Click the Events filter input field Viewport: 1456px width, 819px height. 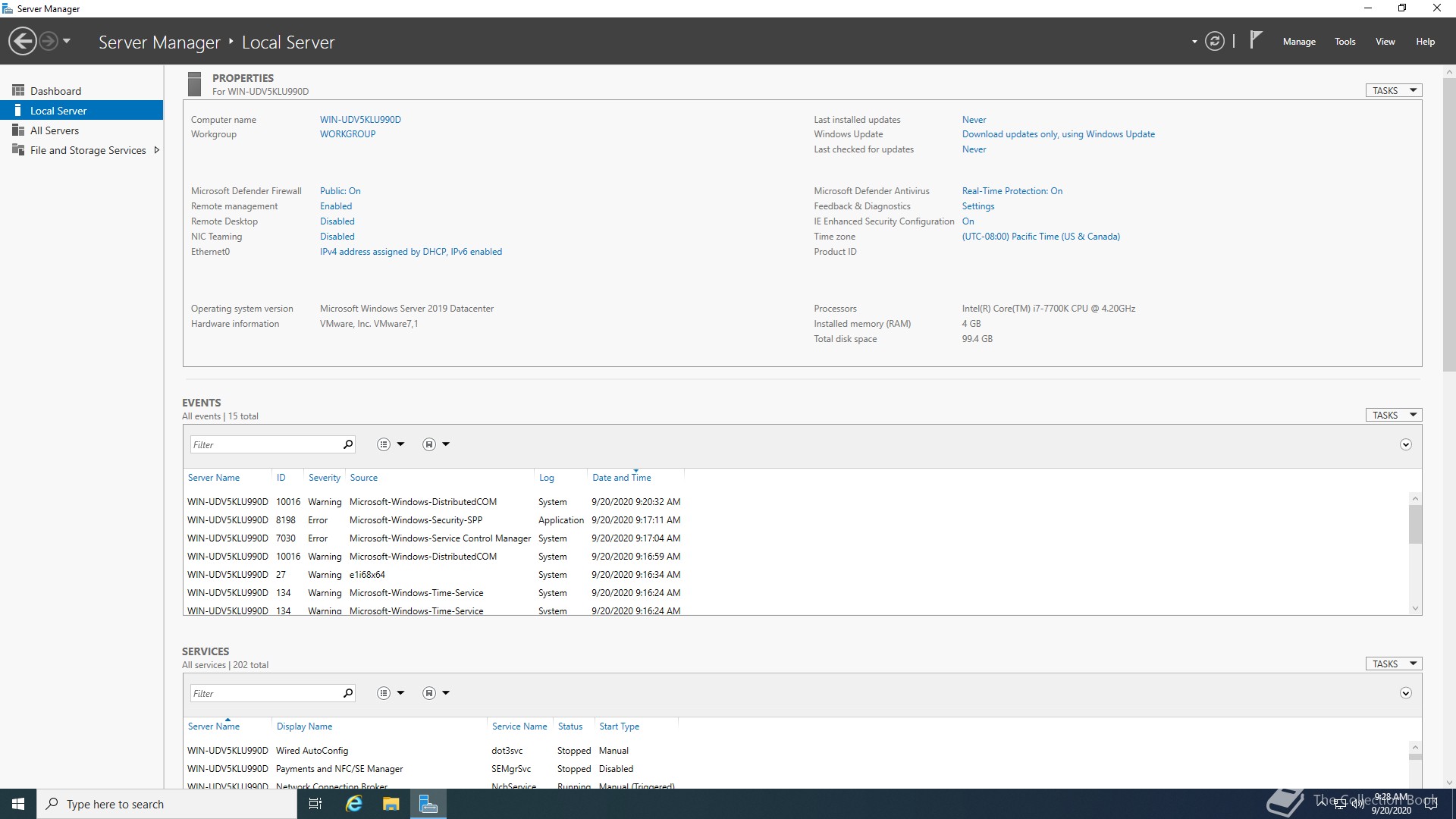tap(265, 444)
